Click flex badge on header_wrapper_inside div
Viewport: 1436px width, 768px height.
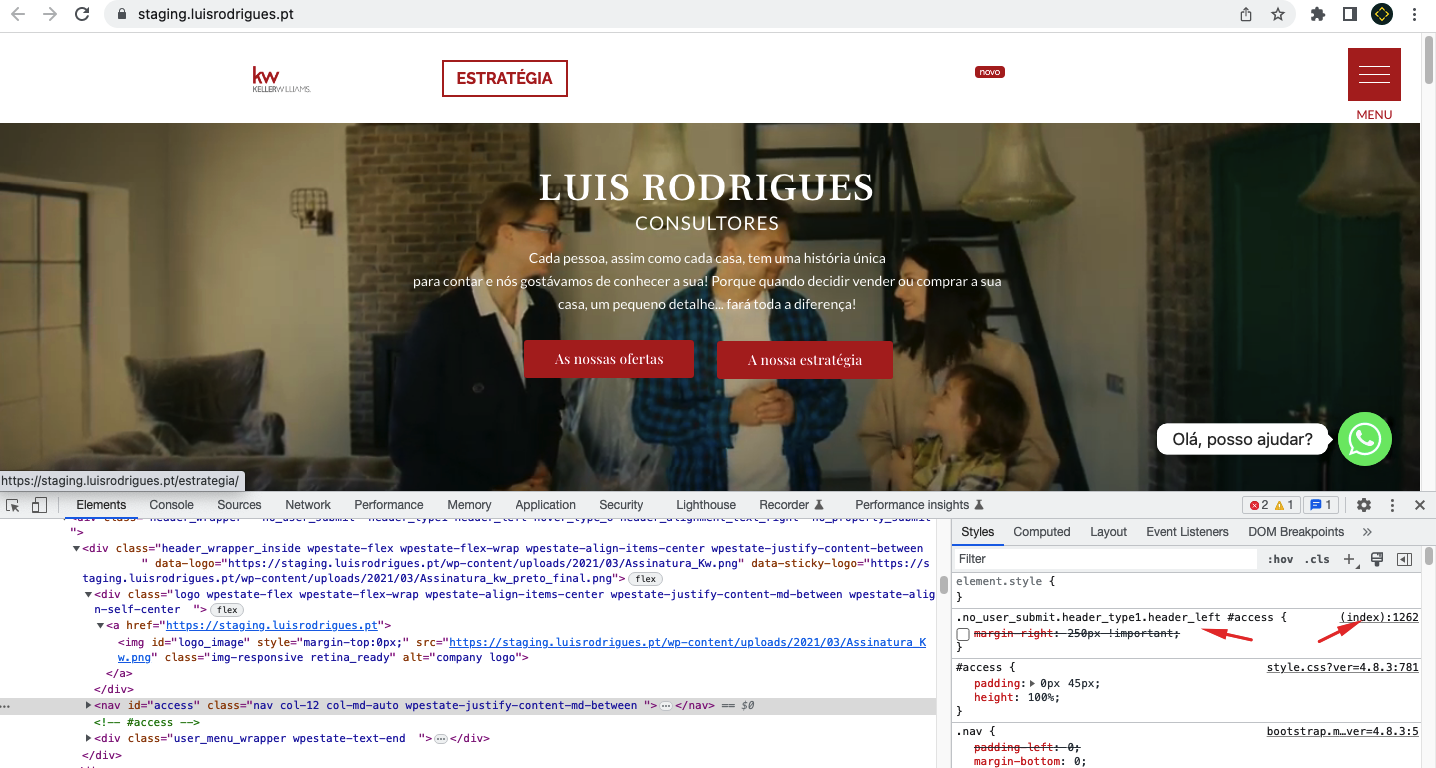click(645, 579)
